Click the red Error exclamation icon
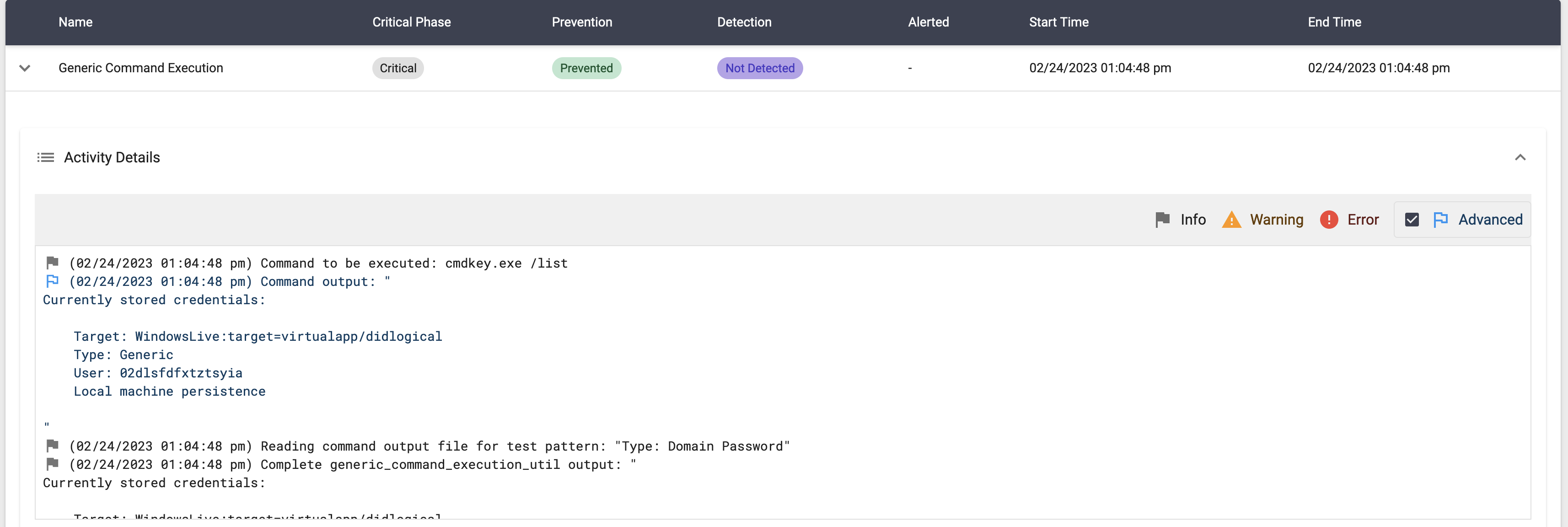This screenshot has height=527, width=1568. point(1328,220)
